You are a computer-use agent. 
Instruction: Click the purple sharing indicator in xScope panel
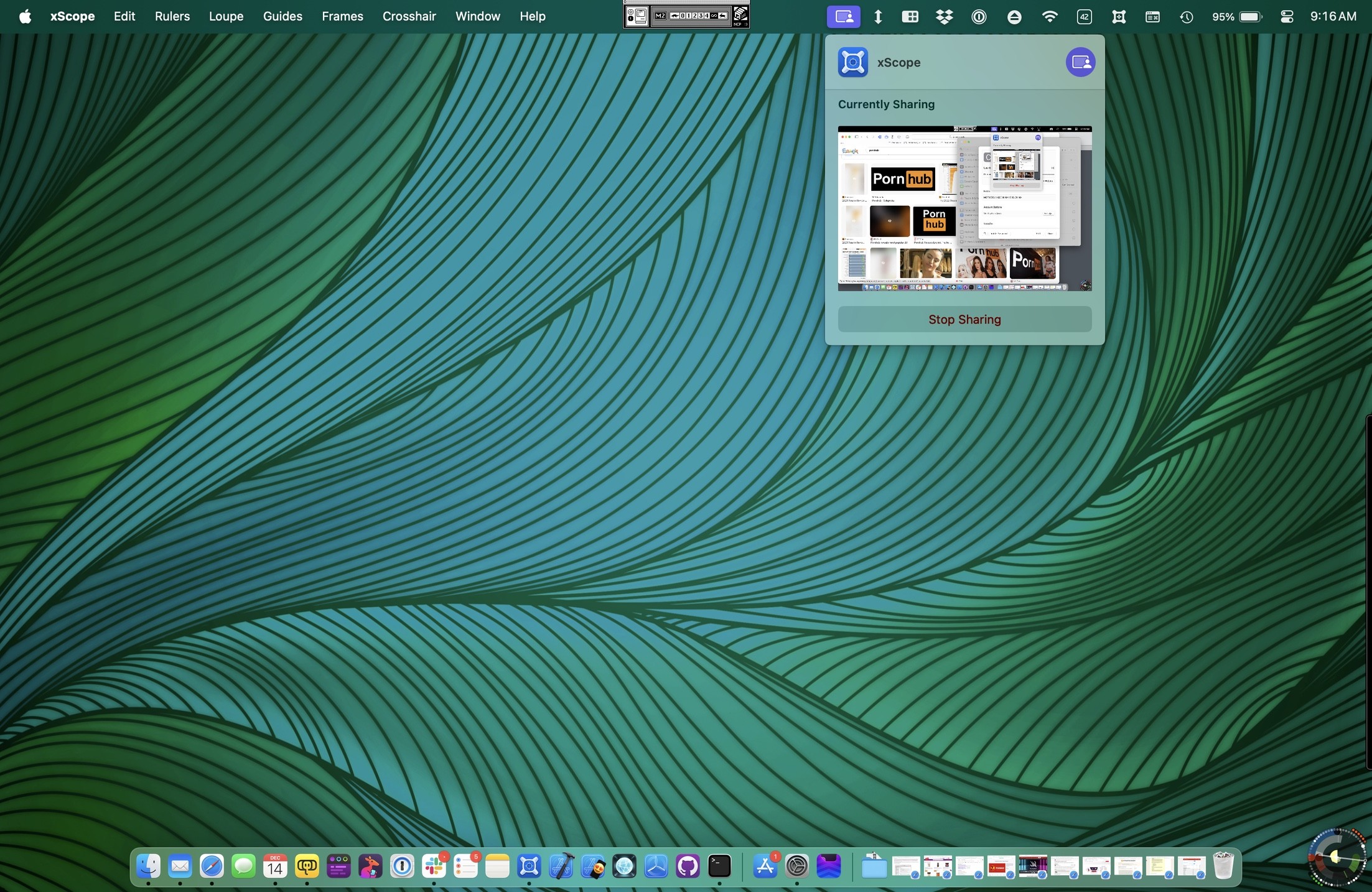click(1080, 62)
